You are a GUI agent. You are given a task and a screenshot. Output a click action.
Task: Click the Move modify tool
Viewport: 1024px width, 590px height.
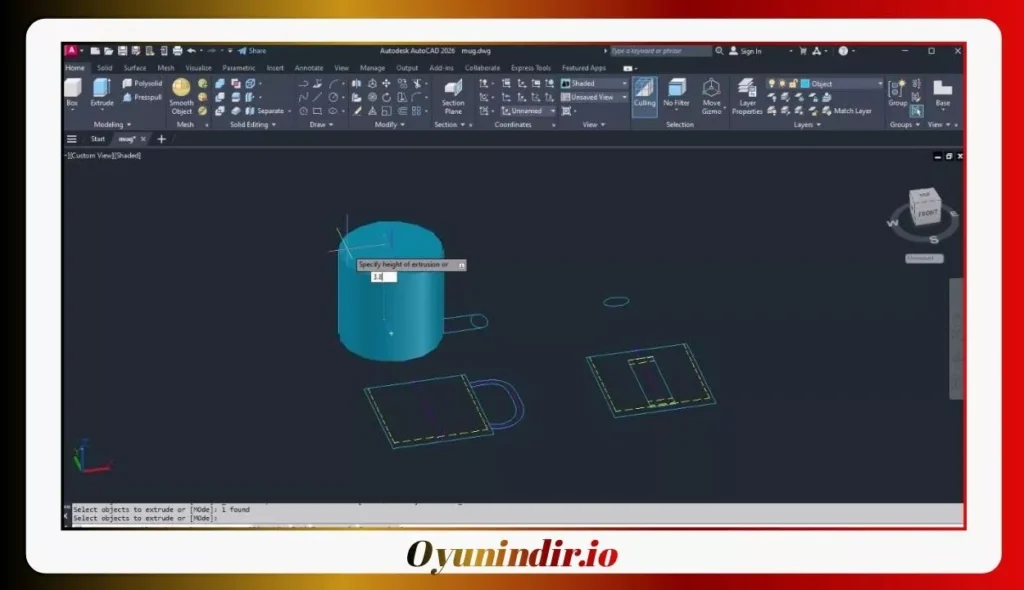387,83
